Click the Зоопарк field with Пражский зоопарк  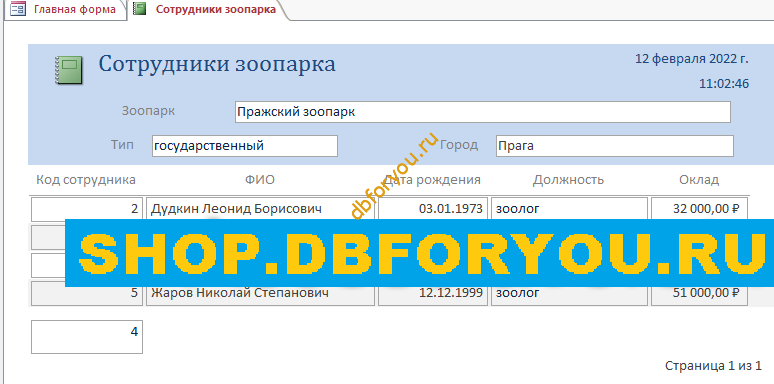coord(482,112)
